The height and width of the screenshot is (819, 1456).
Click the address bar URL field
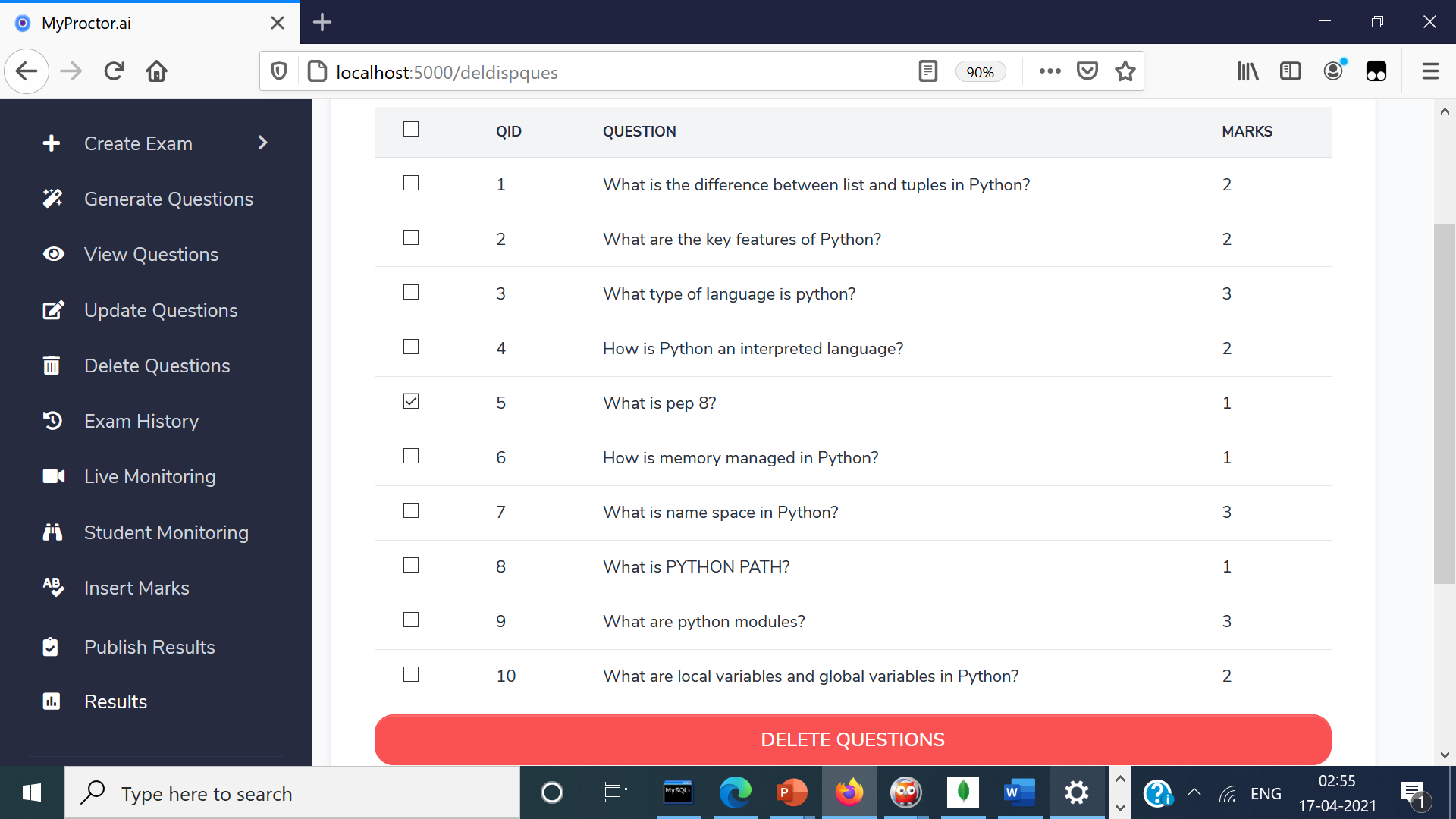(x=607, y=72)
